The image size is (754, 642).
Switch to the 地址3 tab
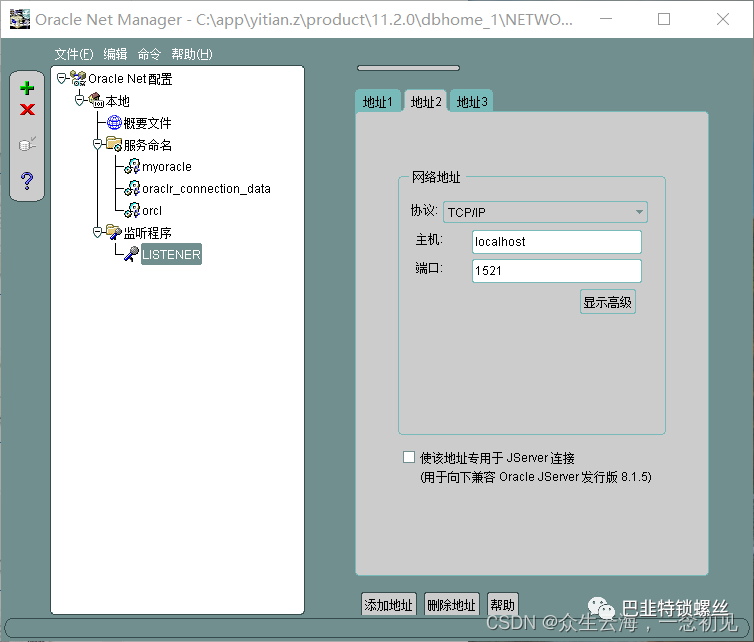(x=472, y=101)
